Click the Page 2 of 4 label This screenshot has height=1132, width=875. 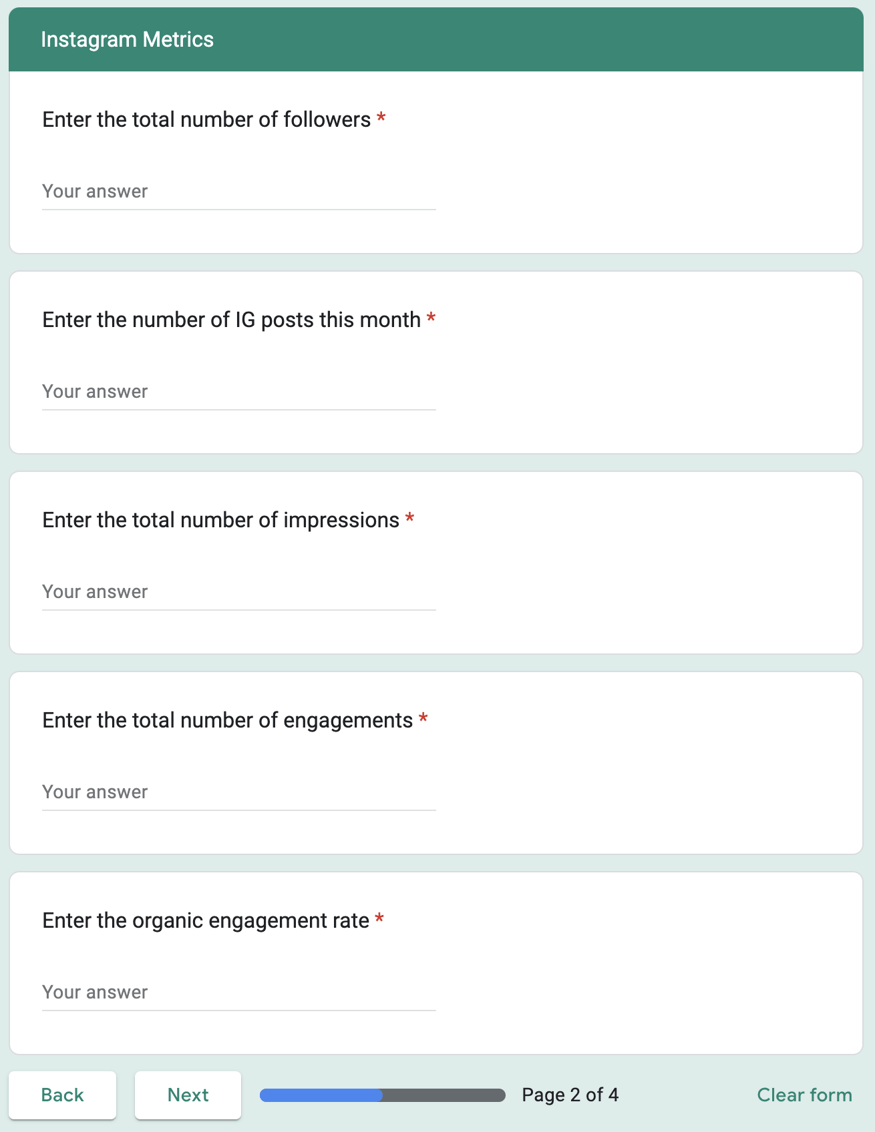(570, 1095)
